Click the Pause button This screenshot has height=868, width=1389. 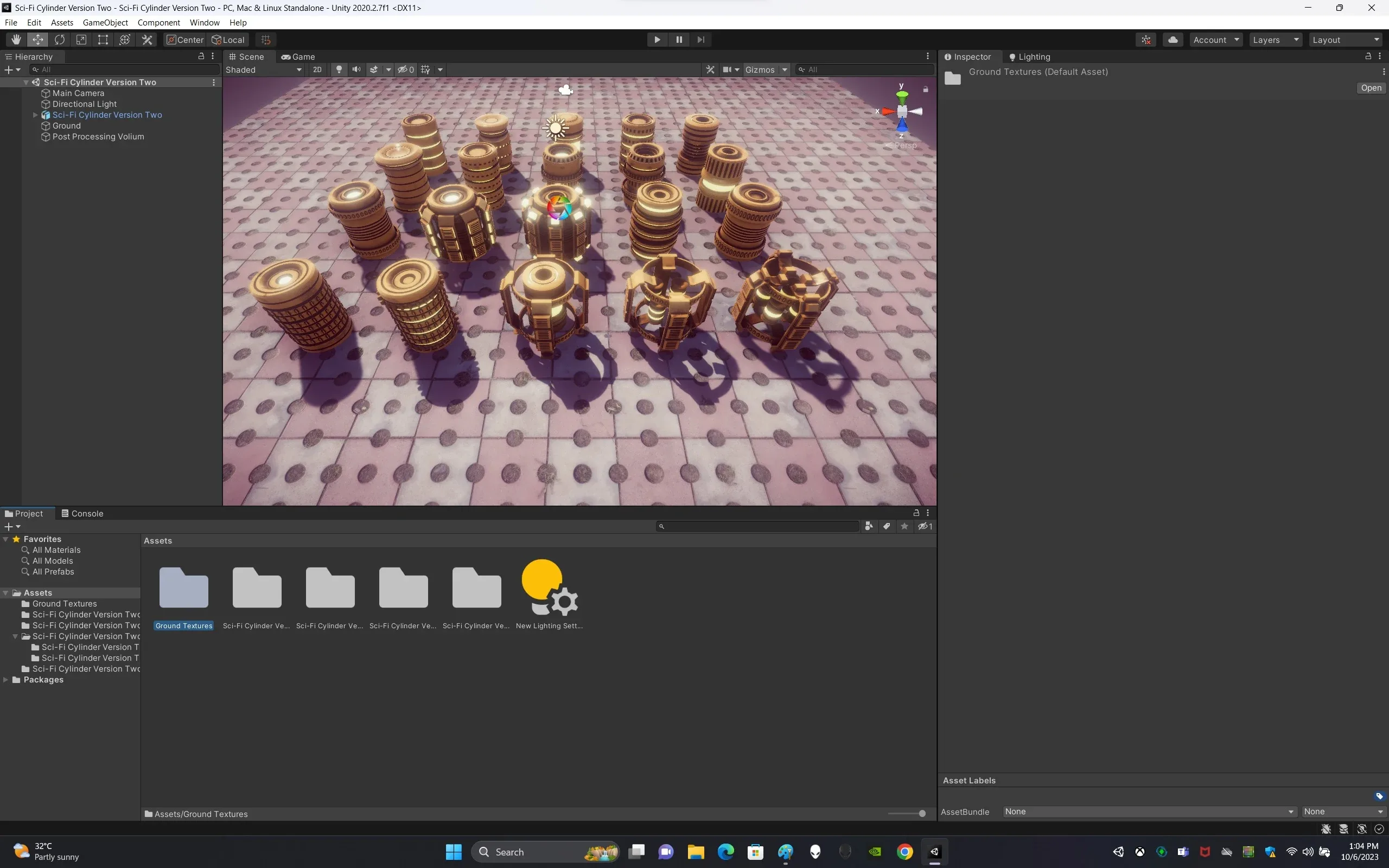(x=679, y=40)
